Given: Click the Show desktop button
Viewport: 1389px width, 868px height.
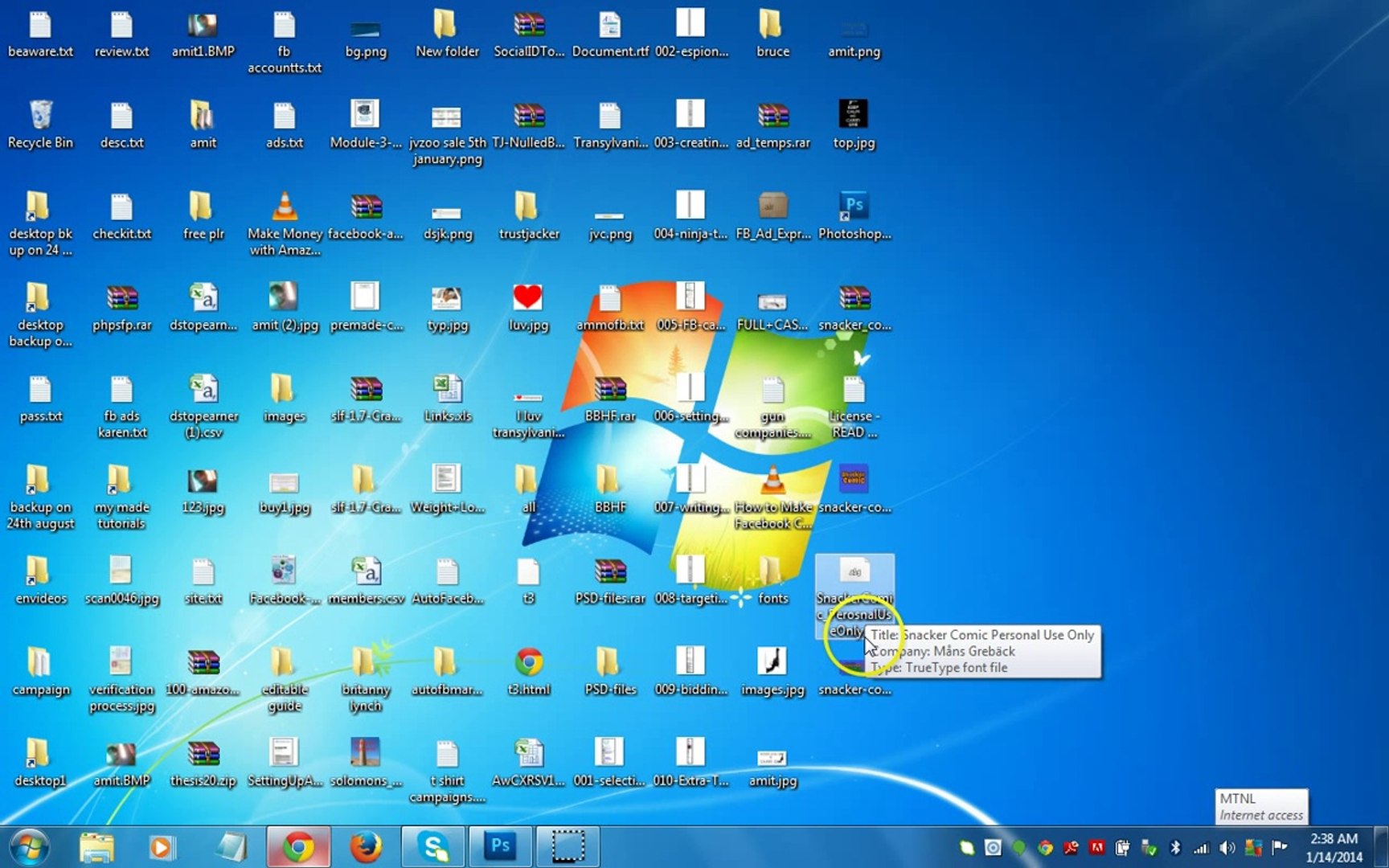Looking at the screenshot, I should (x=1381, y=847).
